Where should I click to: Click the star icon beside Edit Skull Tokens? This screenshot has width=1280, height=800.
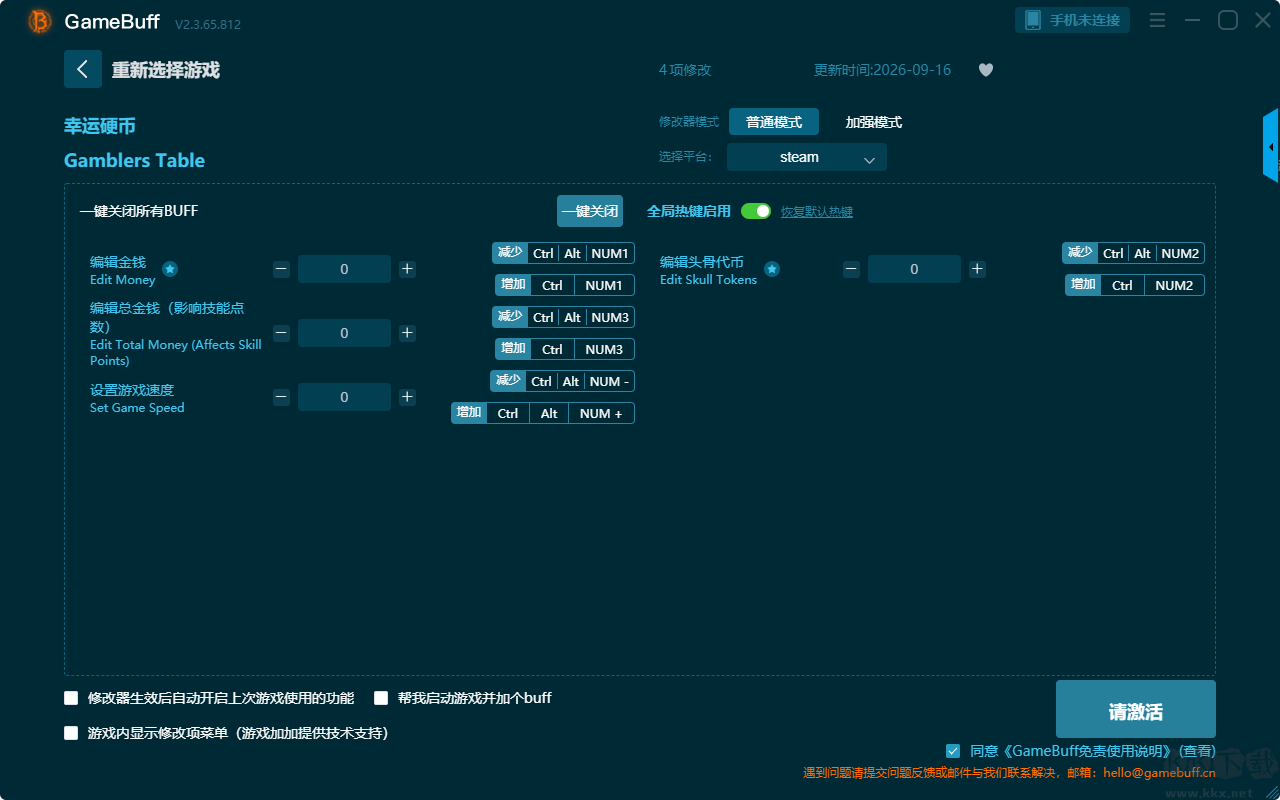772,269
